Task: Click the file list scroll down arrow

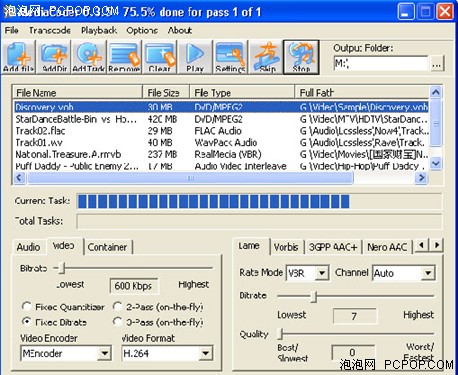Action: pos(436,163)
